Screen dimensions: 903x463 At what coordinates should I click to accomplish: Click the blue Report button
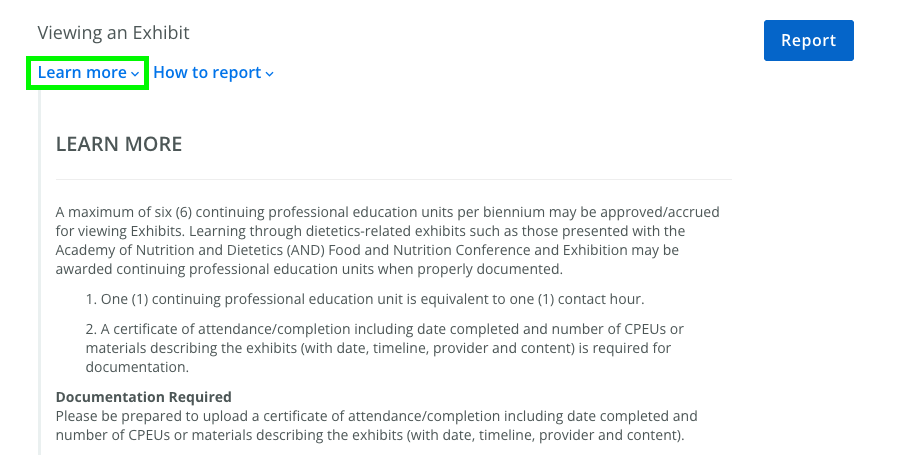808,41
